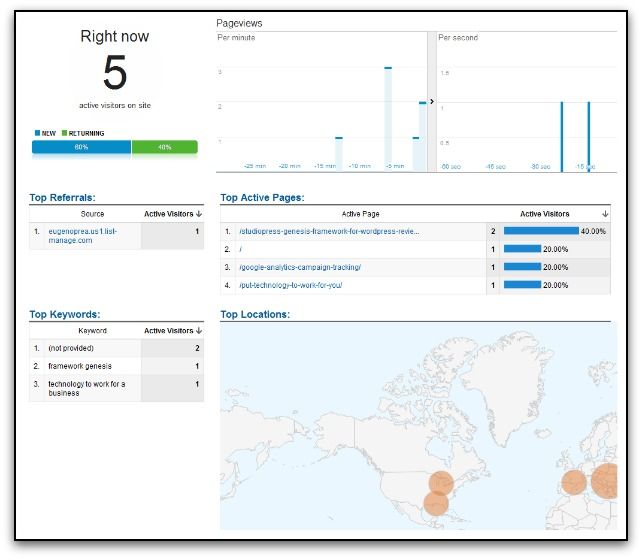Click the "Right now" heading
The height and width of the screenshot is (559, 642).
pos(115,36)
